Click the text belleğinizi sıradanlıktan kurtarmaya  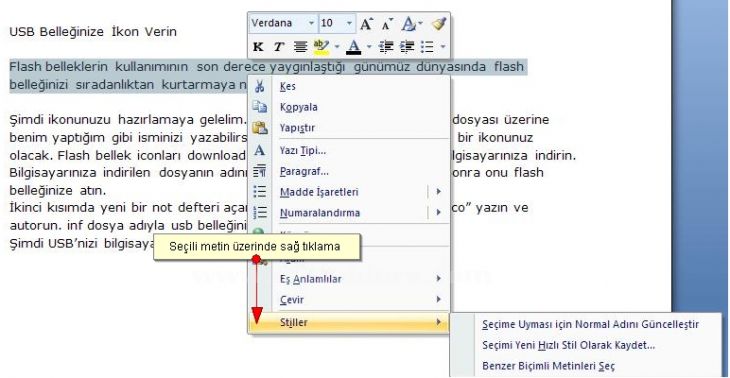[x=123, y=85]
